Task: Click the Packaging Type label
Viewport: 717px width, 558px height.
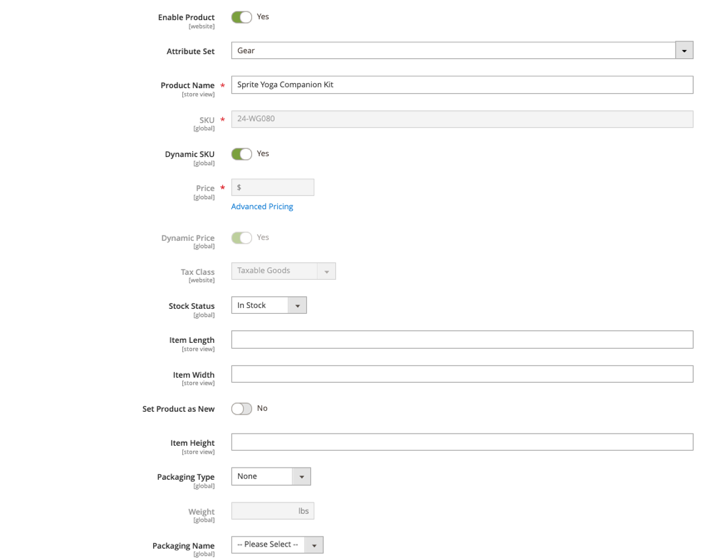Action: tap(186, 477)
